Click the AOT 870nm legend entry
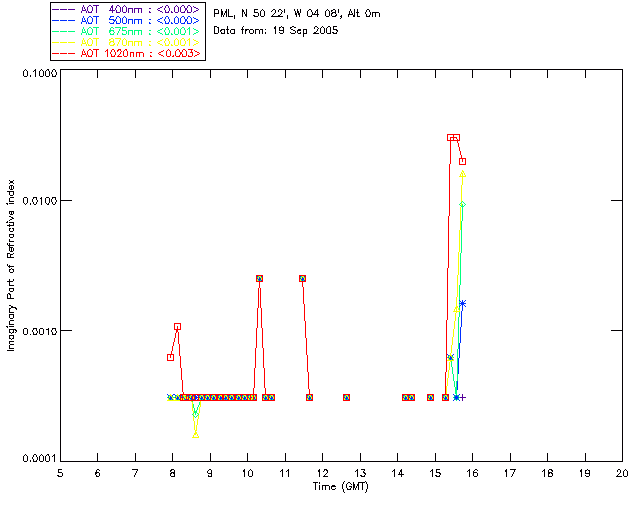This screenshot has width=640, height=512. click(x=127, y=42)
